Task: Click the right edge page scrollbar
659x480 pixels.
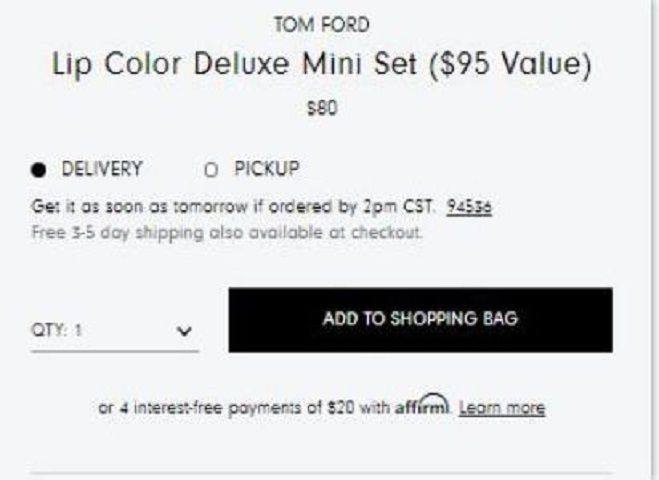Action: coord(654,240)
